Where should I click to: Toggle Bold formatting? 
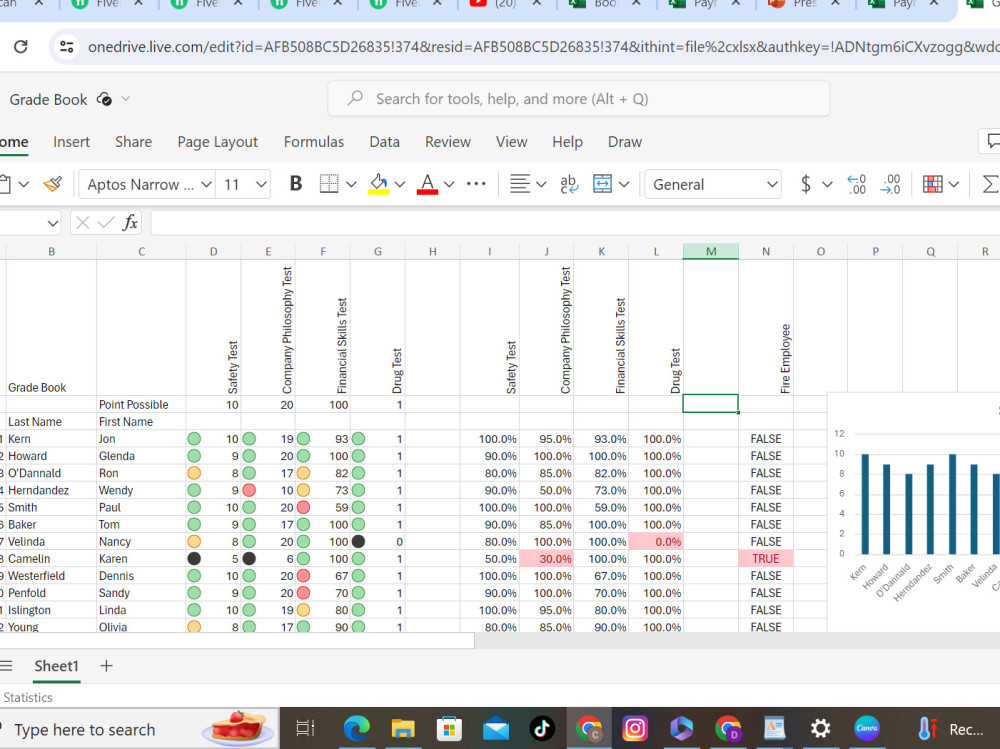(296, 184)
